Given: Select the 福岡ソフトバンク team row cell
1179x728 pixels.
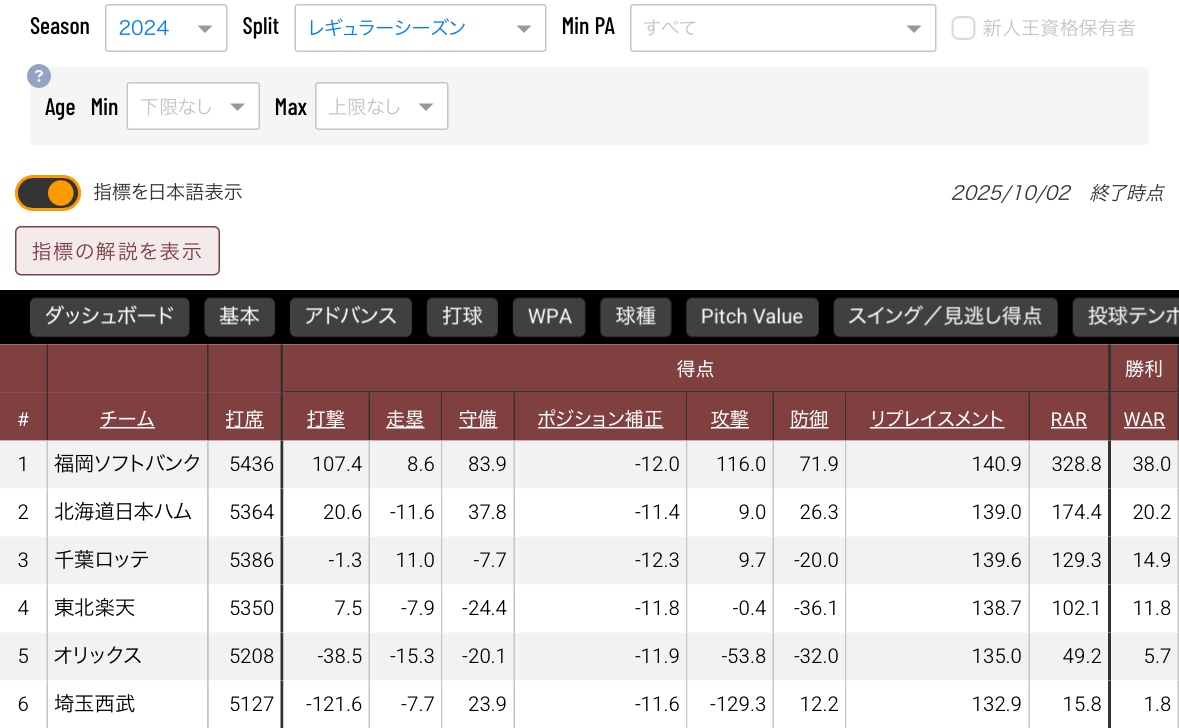Looking at the screenshot, I should pyautogui.click(x=127, y=464).
